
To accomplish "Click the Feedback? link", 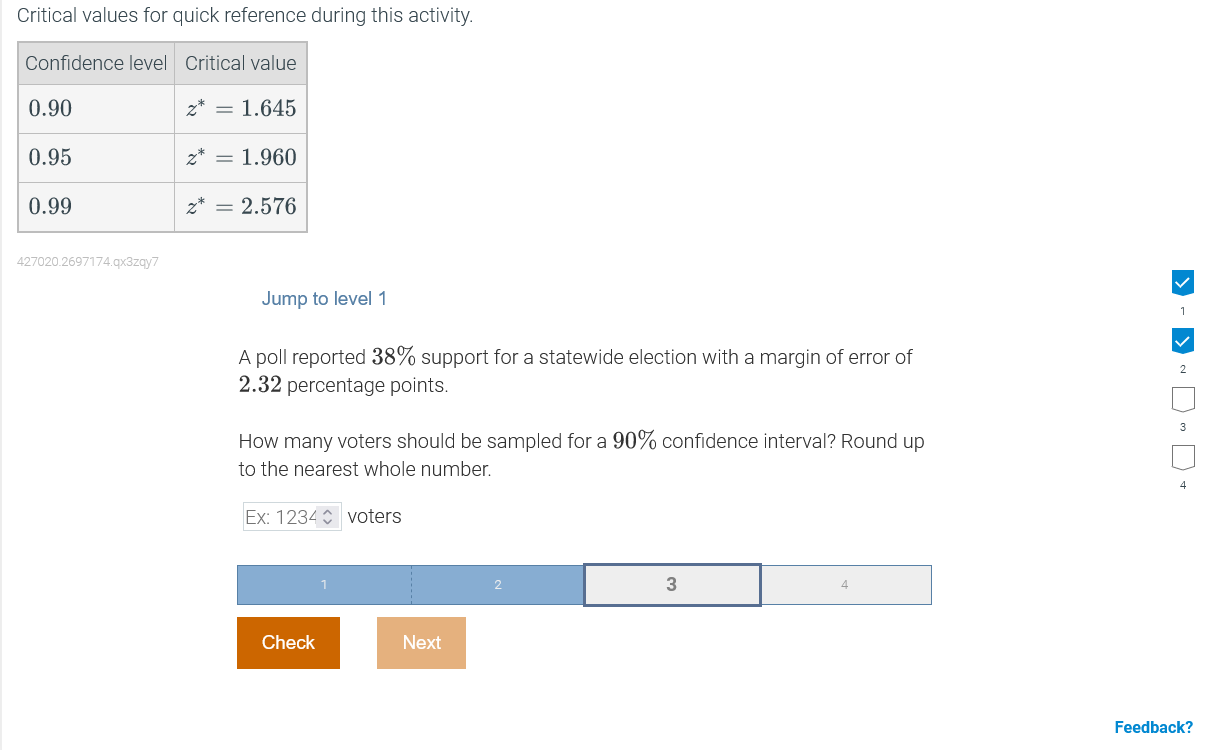I will (1153, 727).
